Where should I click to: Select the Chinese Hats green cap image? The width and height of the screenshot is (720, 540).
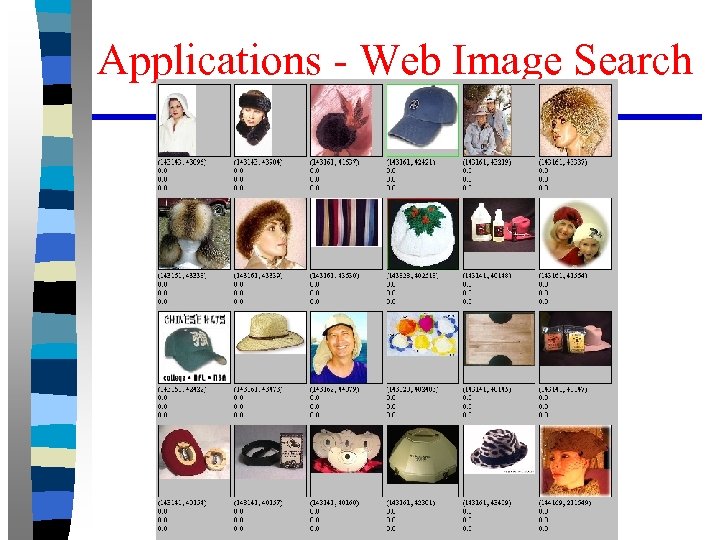(194, 347)
